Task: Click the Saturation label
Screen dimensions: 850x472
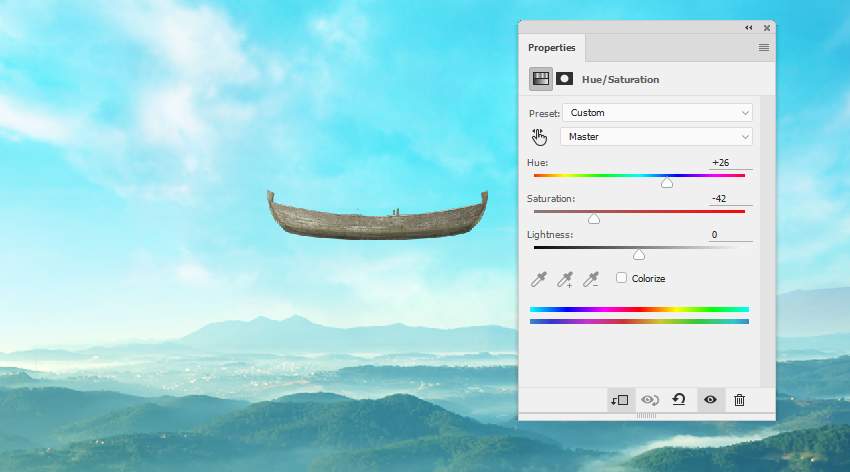Action: (551, 198)
